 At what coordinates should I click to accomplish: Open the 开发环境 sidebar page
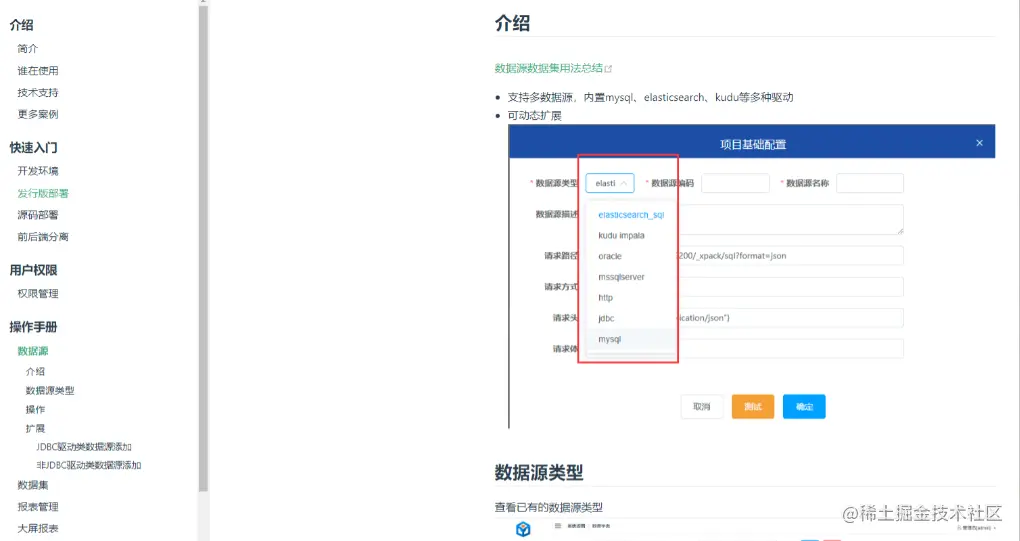click(x=38, y=171)
